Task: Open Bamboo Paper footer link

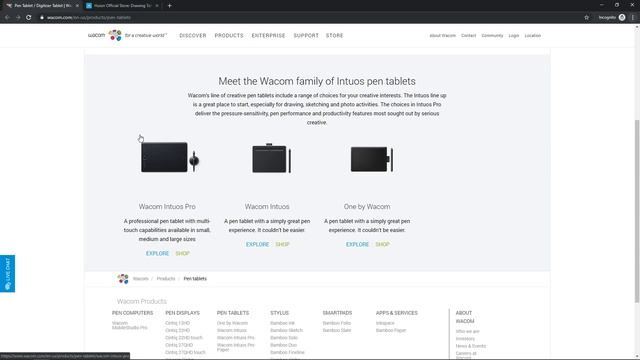Action: pyautogui.click(x=391, y=331)
